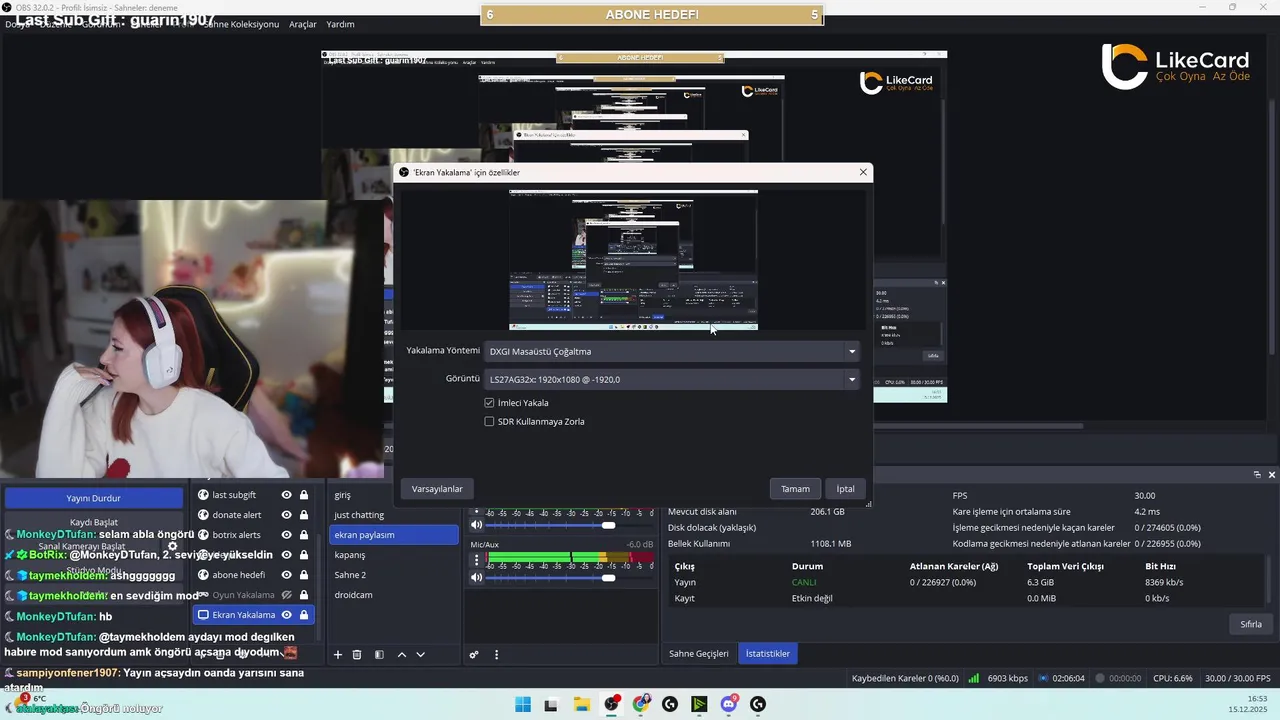Click the globe icon of donate alert source

pyautogui.click(x=203, y=515)
